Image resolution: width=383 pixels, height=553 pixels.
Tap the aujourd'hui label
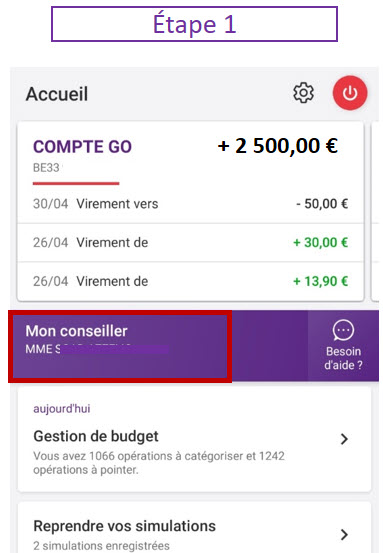[62, 409]
